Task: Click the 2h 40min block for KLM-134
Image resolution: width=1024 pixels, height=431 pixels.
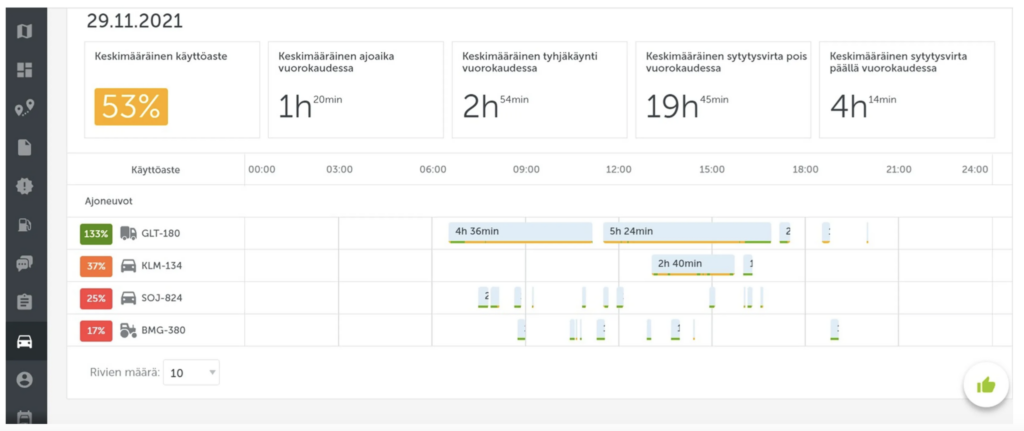Action: click(x=692, y=264)
